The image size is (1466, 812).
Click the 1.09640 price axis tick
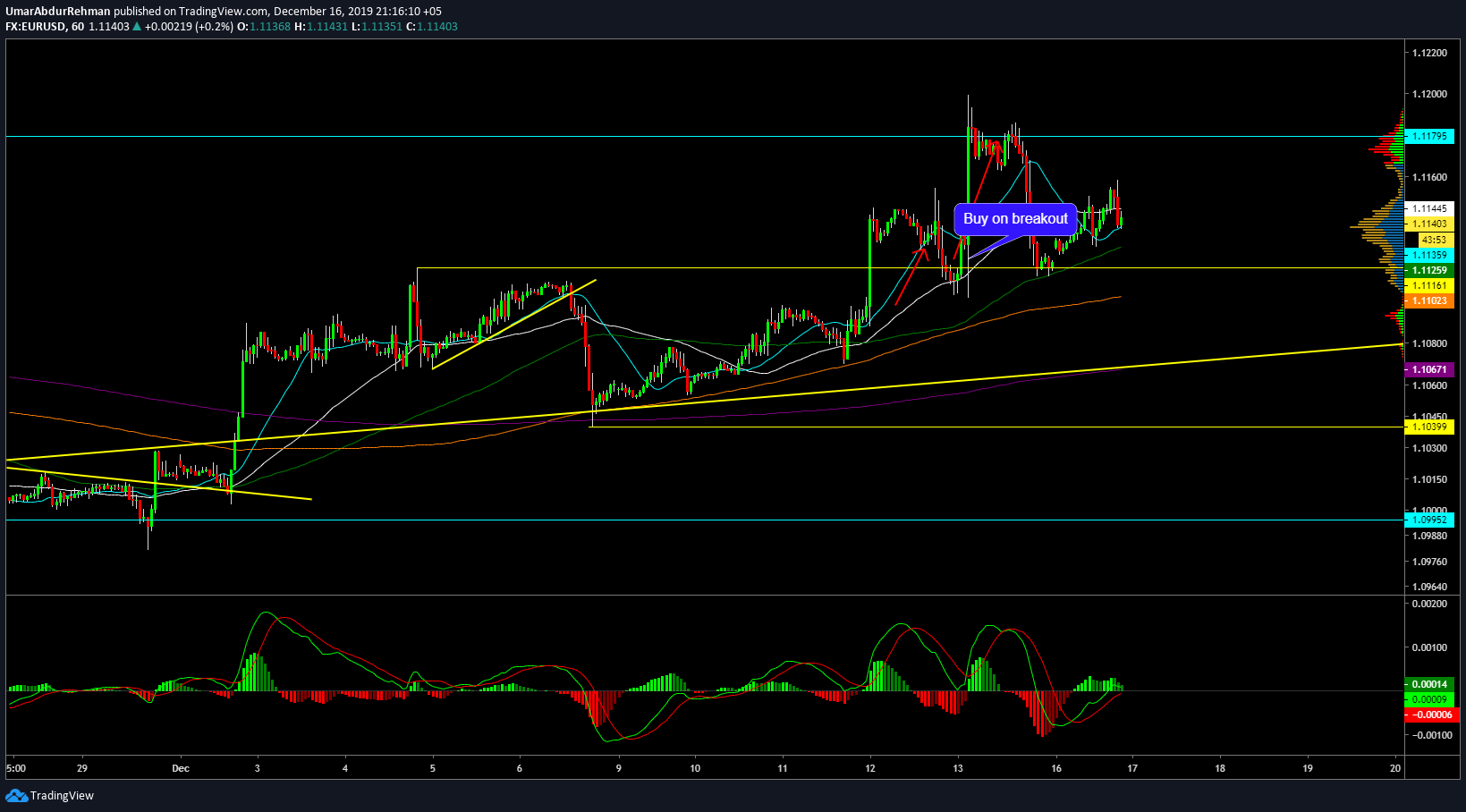[1429, 587]
